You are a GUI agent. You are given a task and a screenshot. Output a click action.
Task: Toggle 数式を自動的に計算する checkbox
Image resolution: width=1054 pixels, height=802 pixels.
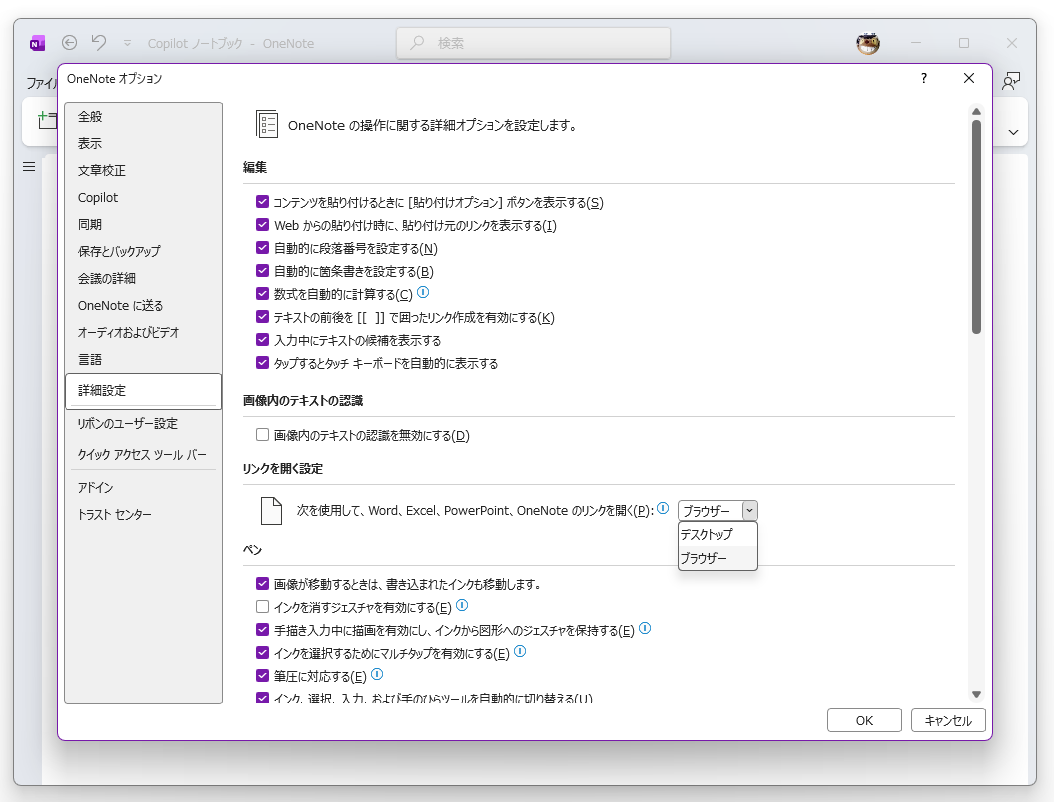pyautogui.click(x=262, y=294)
